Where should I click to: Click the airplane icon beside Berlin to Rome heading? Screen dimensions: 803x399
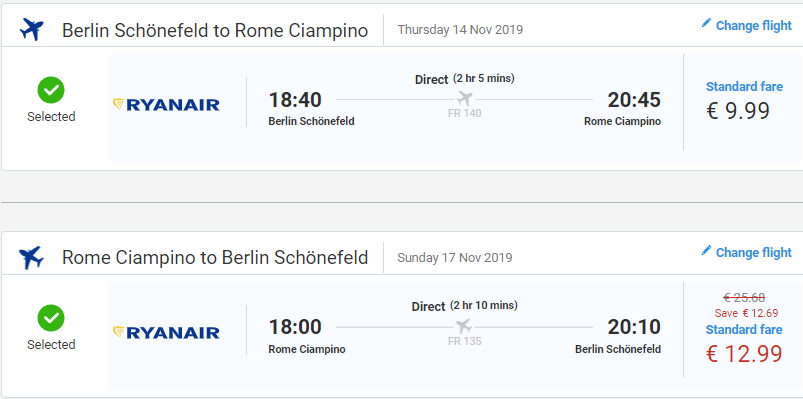tap(32, 30)
